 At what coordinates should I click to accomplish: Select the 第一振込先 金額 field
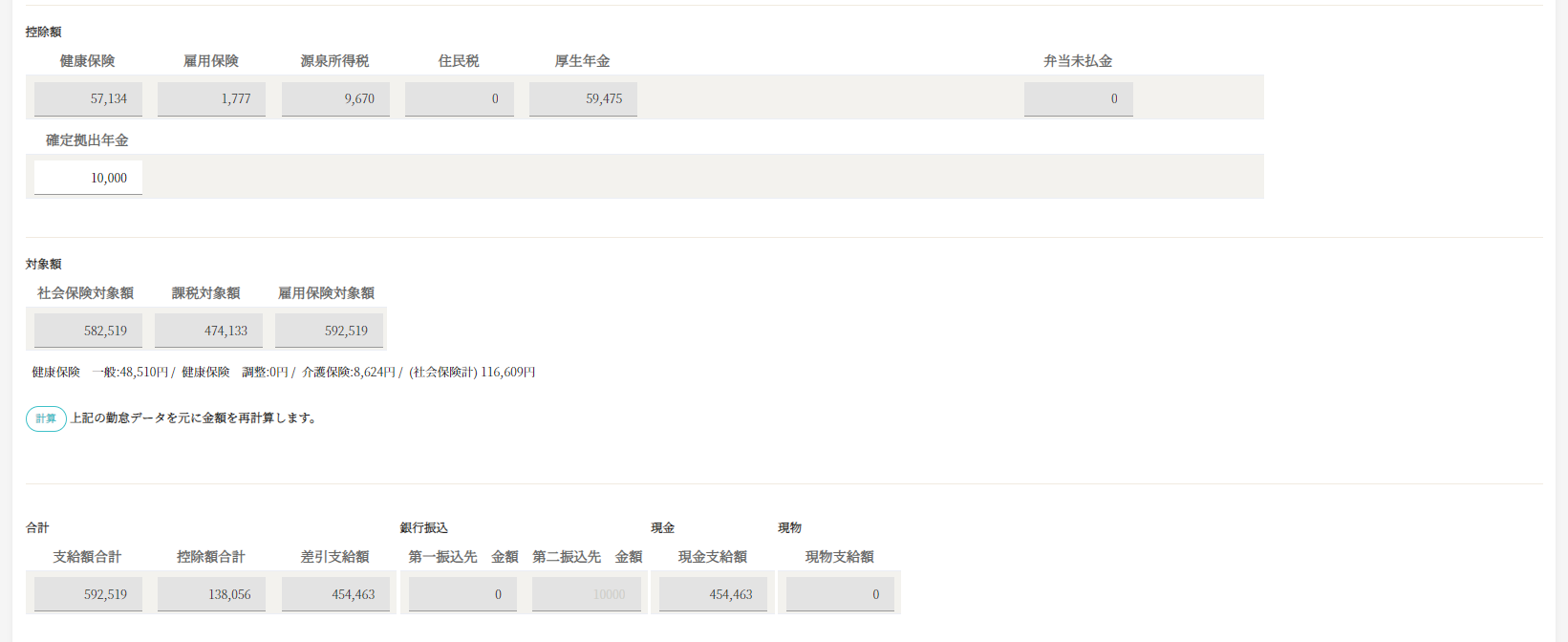(x=462, y=594)
